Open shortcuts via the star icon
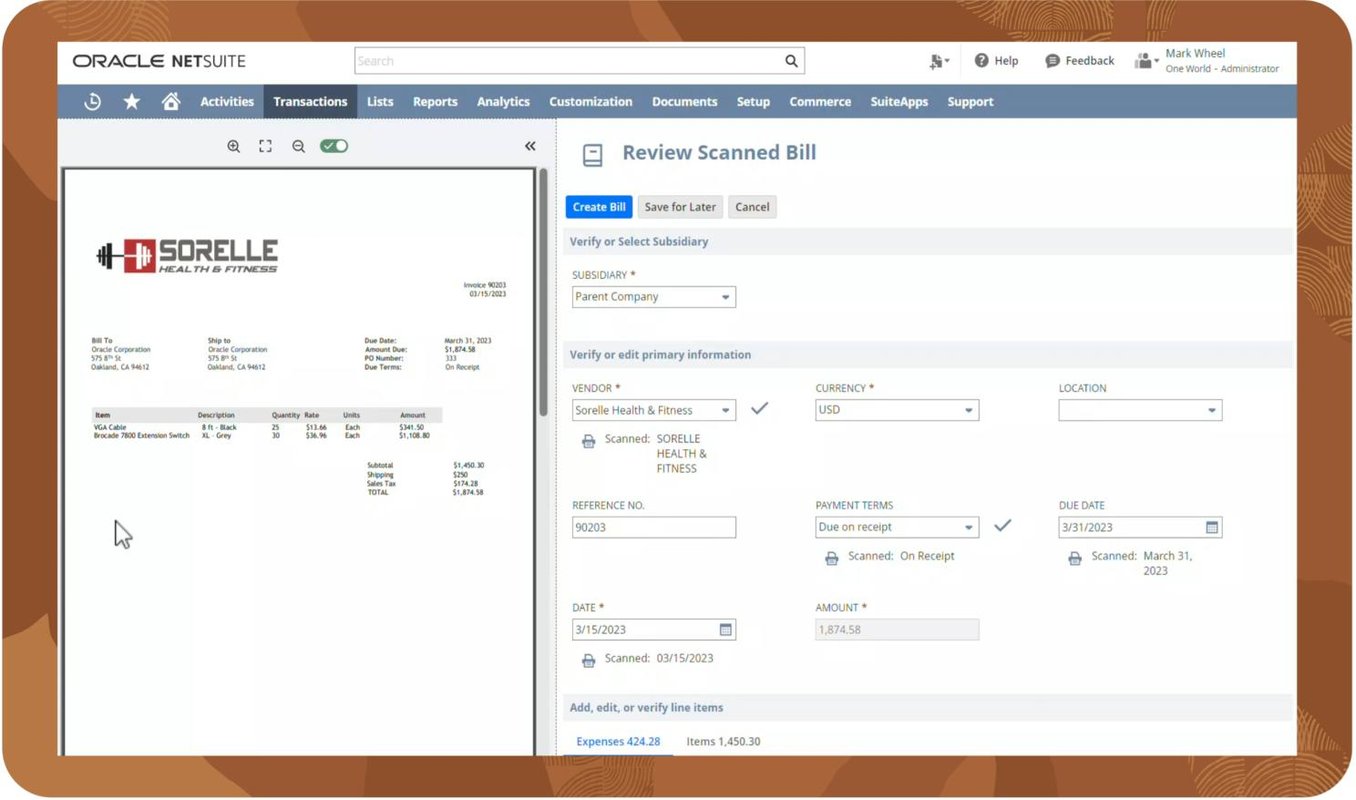Viewport: 1356px width, 800px height. point(132,101)
